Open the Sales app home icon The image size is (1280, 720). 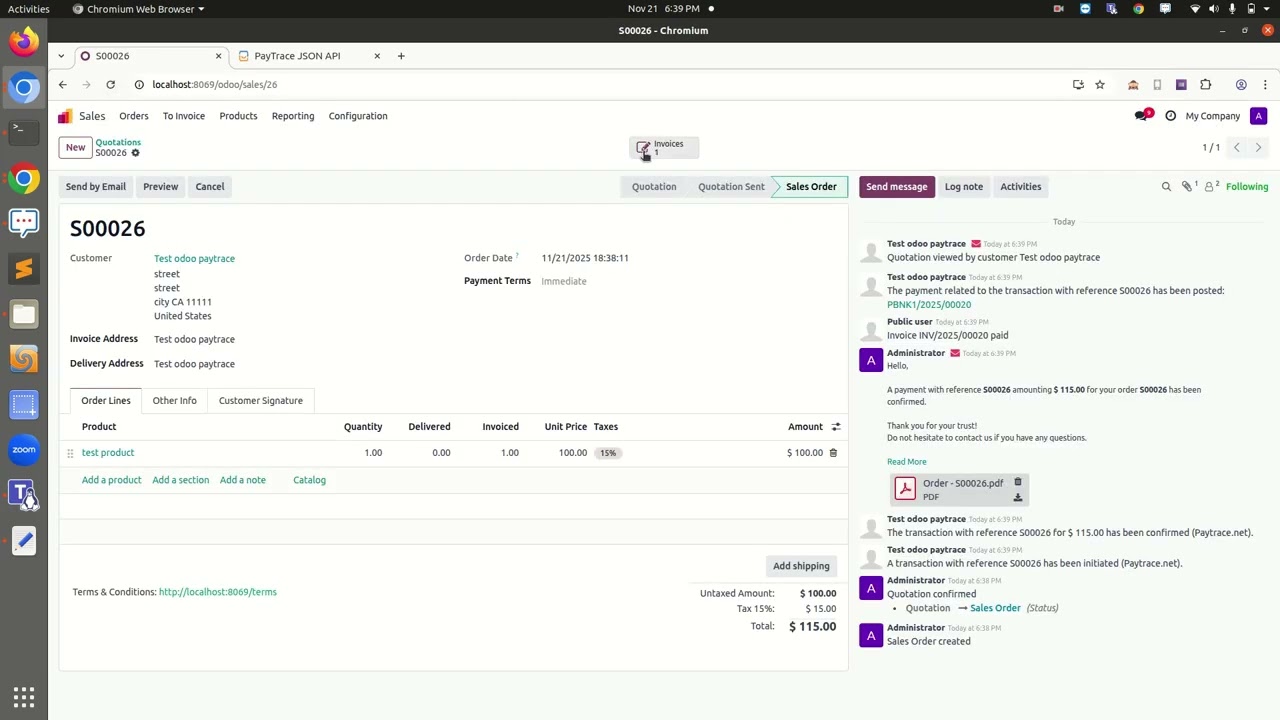[65, 116]
